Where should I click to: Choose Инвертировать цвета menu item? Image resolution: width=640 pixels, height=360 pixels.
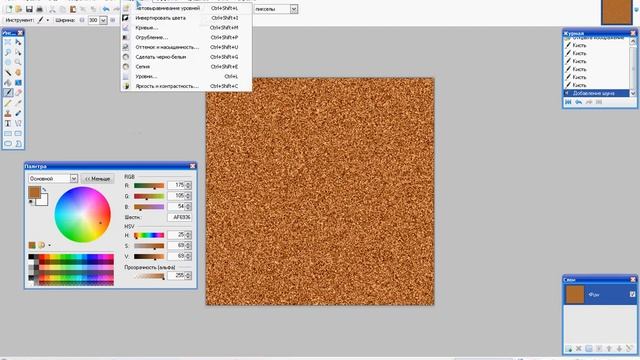[x=186, y=18]
